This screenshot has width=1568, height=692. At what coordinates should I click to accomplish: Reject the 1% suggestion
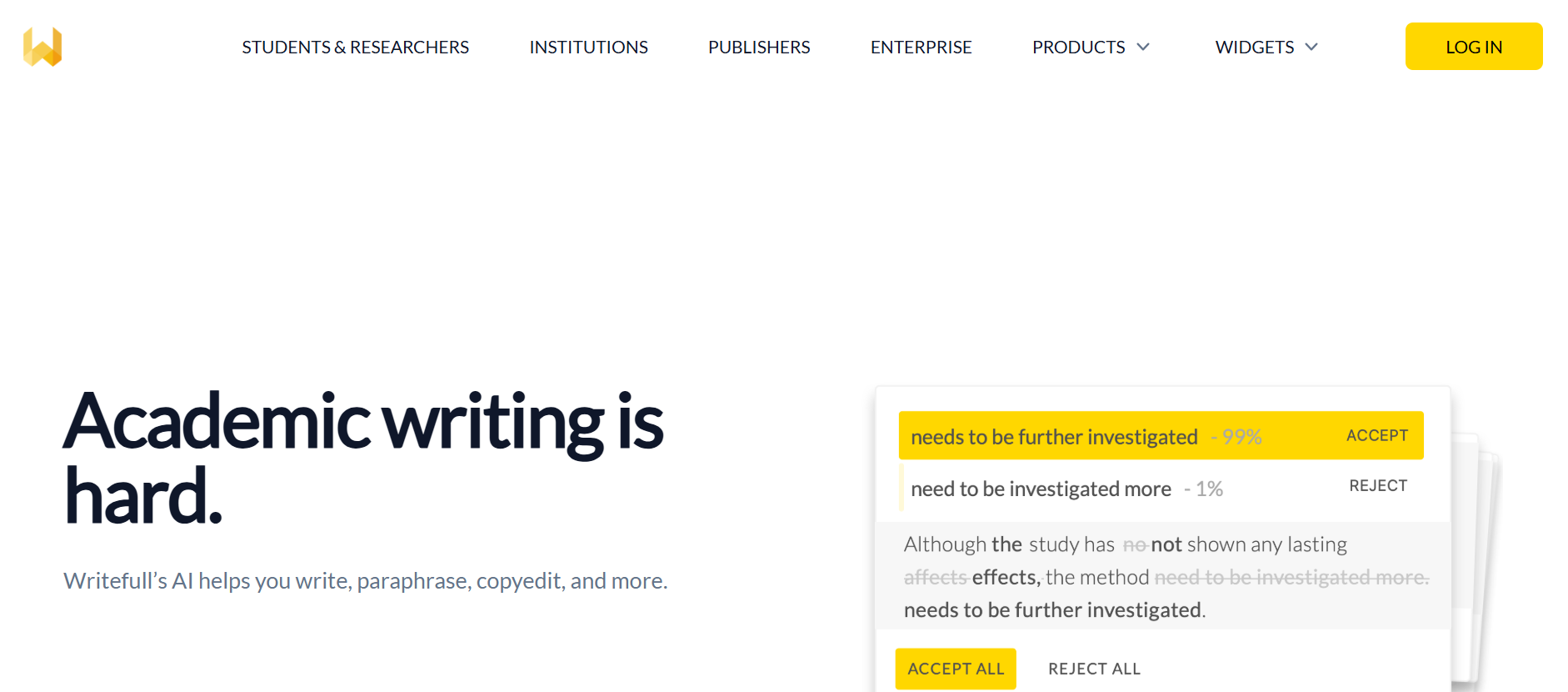pyautogui.click(x=1378, y=485)
